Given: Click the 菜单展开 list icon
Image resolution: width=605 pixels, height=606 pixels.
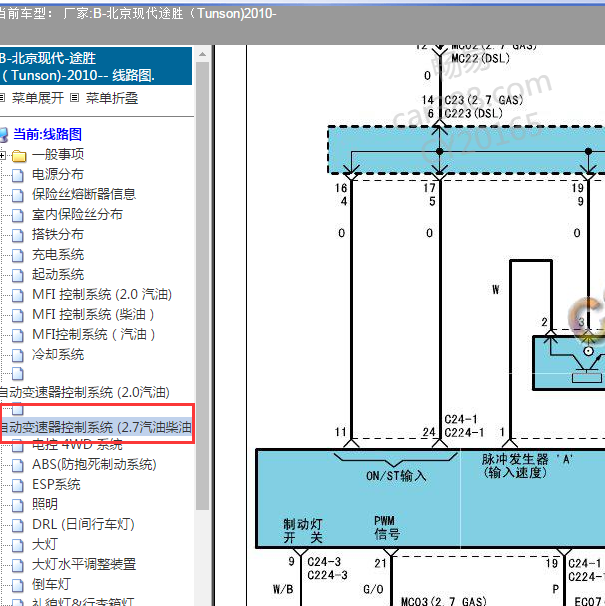Looking at the screenshot, I should click(x=2, y=98).
